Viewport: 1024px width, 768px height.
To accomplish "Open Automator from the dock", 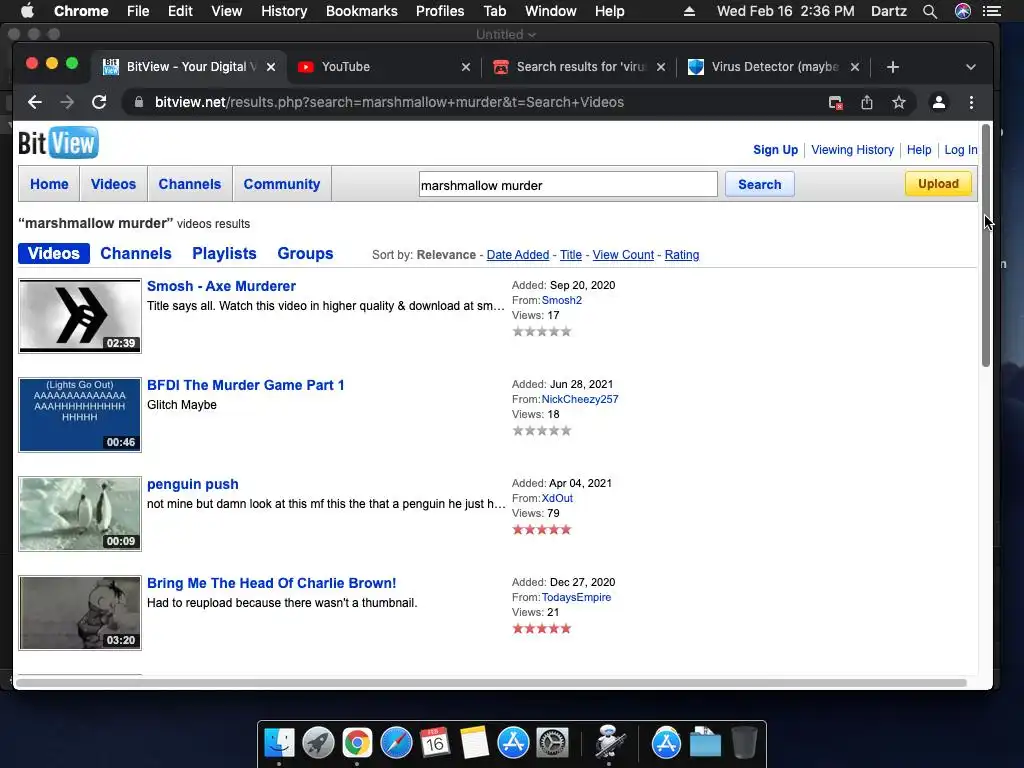I will 609,743.
